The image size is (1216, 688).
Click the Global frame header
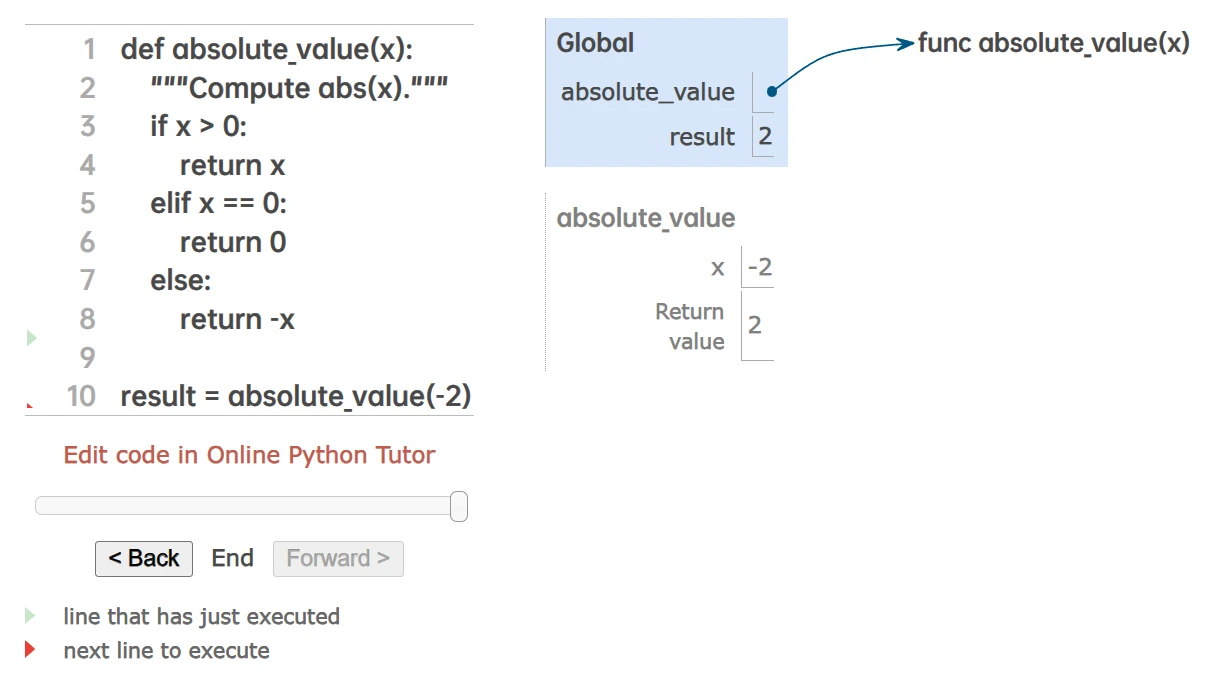pos(595,43)
